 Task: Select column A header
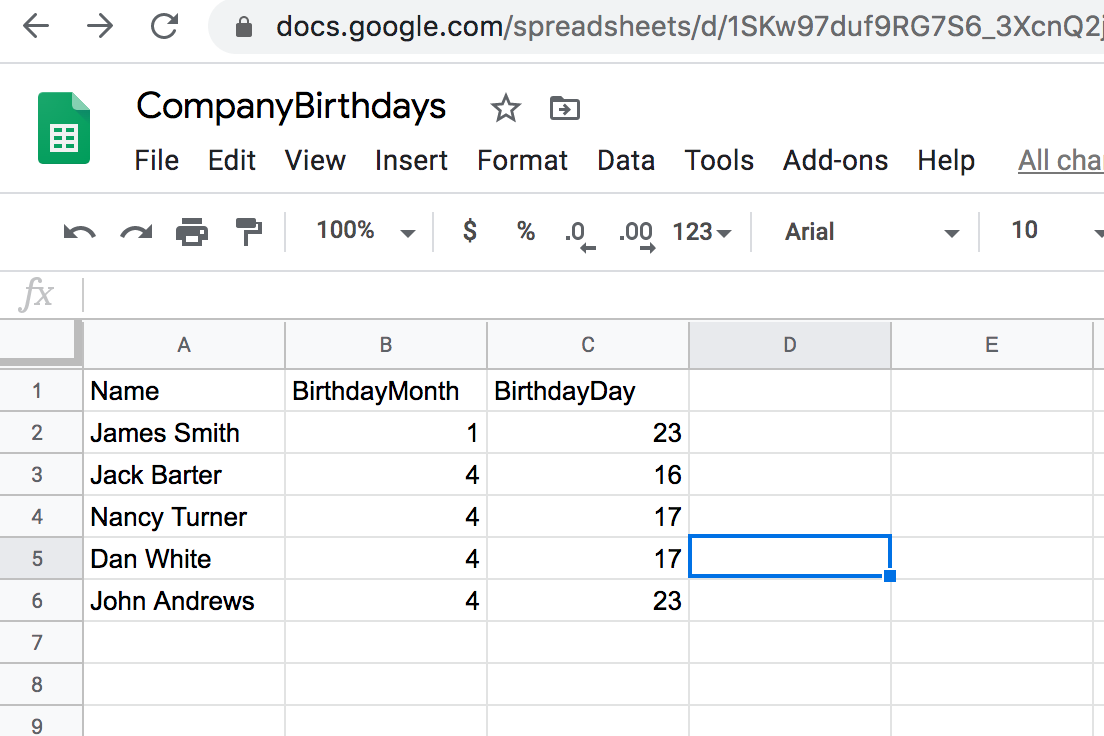coord(184,345)
